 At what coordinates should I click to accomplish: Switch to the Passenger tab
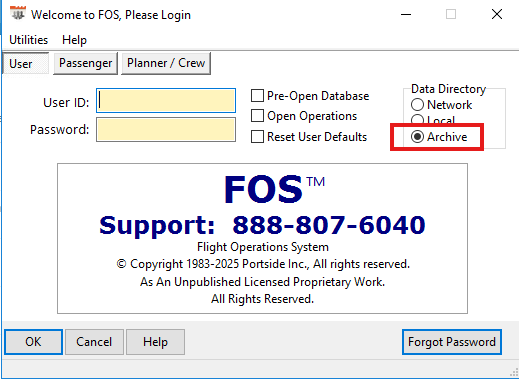pyautogui.click(x=85, y=63)
